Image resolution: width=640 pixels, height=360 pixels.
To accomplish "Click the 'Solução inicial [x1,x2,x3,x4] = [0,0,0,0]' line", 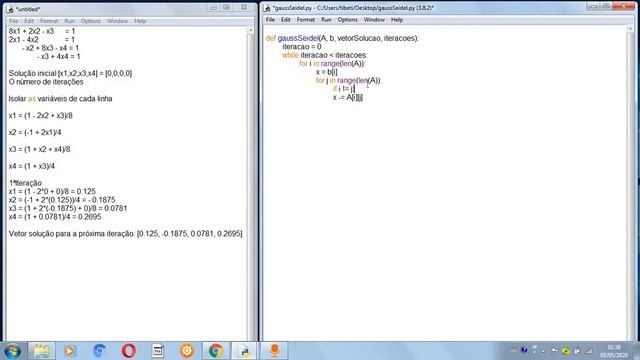I will pos(70,73).
